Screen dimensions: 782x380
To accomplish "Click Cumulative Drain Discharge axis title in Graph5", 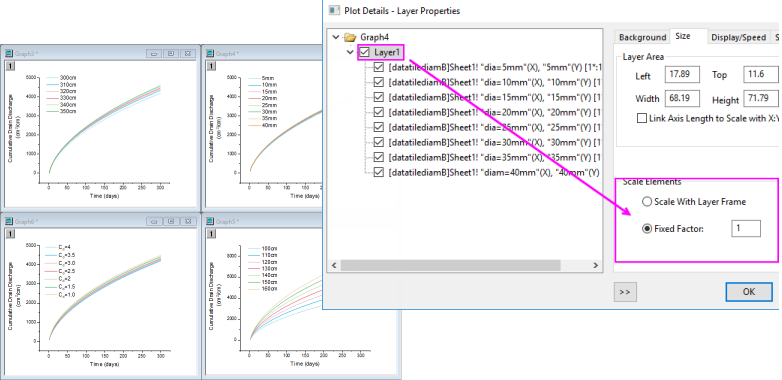I will pyautogui.click(x=211, y=296).
